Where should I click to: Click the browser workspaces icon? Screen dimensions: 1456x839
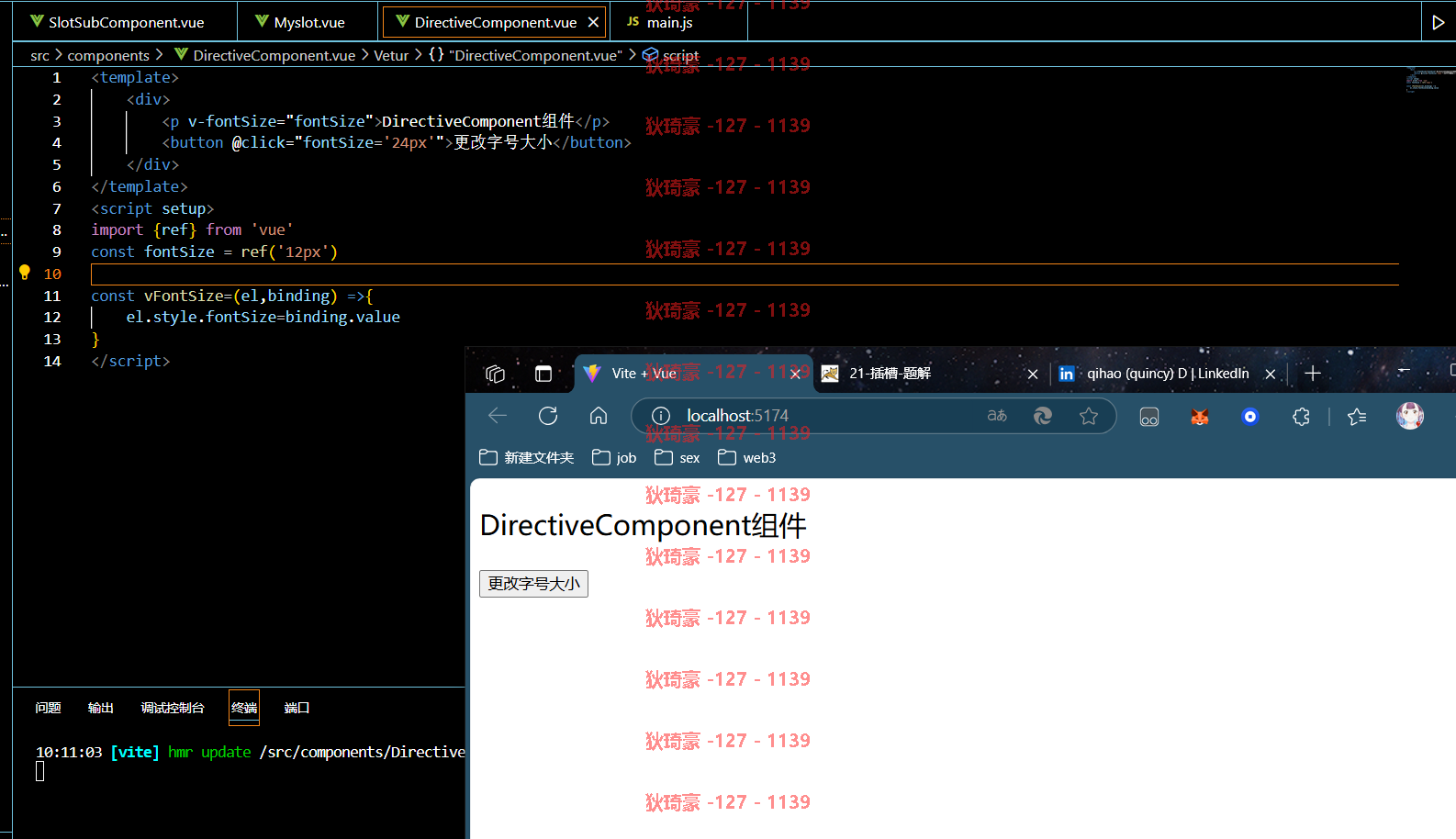pos(495,374)
